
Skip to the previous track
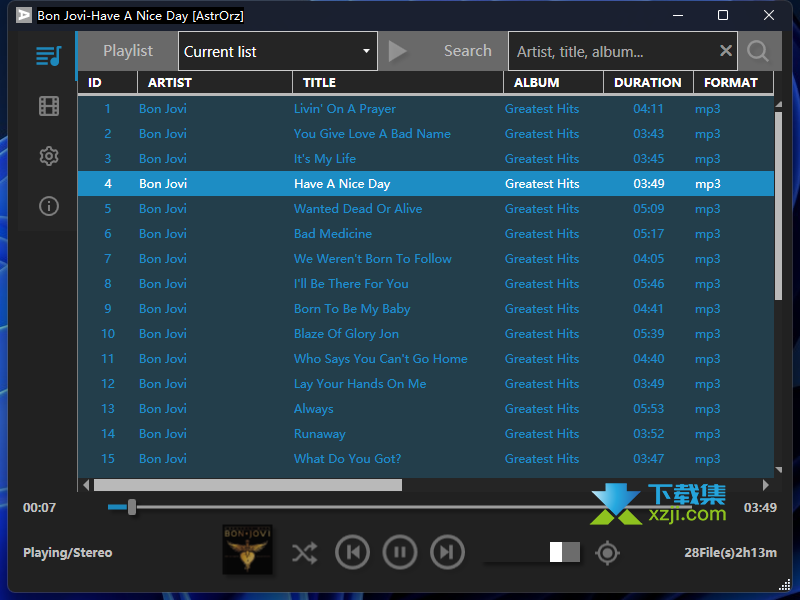pyautogui.click(x=353, y=552)
